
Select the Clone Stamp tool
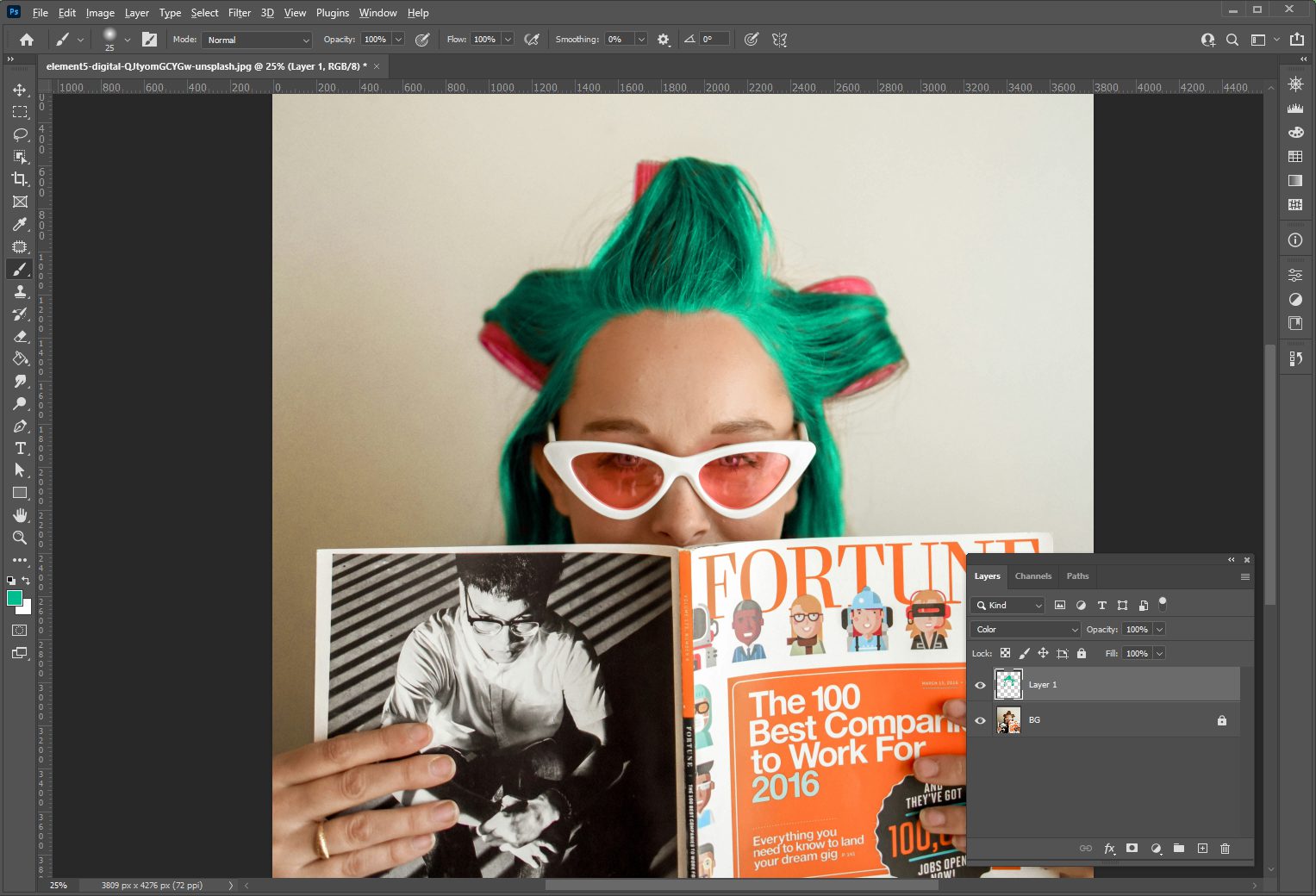20,291
